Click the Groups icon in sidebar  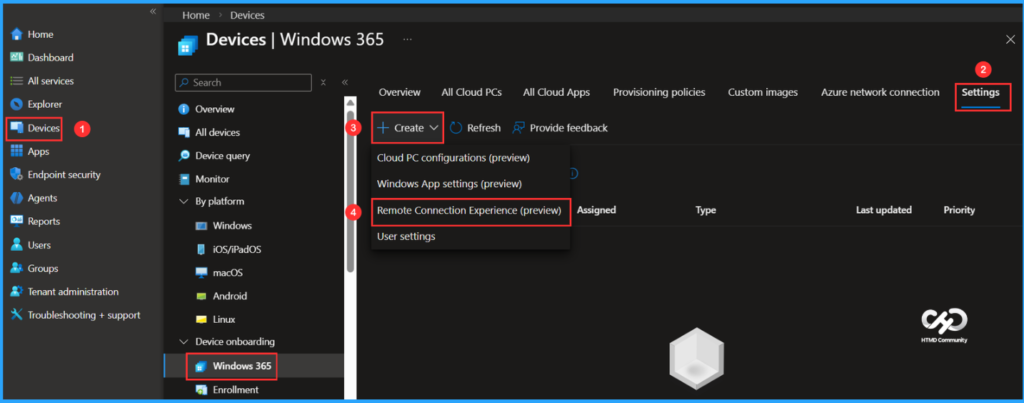pyautogui.click(x=17, y=268)
